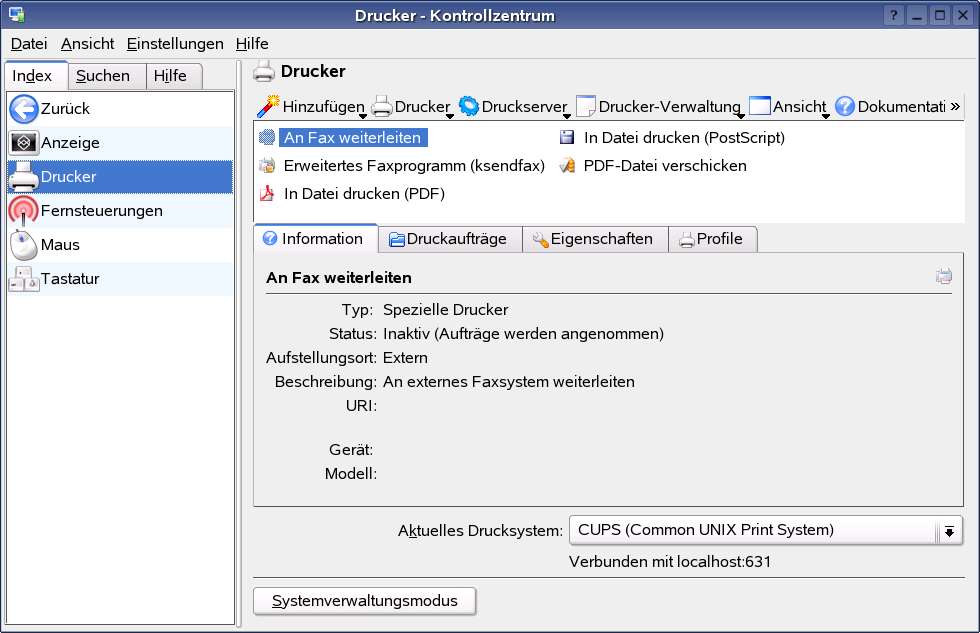Open the Einstellungen menu
The width and height of the screenshot is (980, 633).
click(x=174, y=44)
